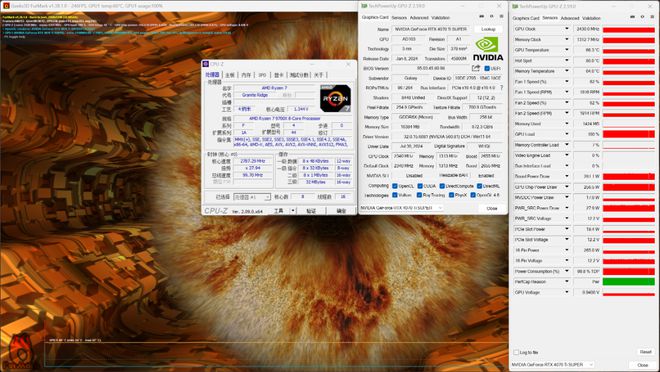The image size is (660, 372).
Task: Open the tools dropdown arrow in CPU-Z
Action: pyautogui.click(x=293, y=210)
